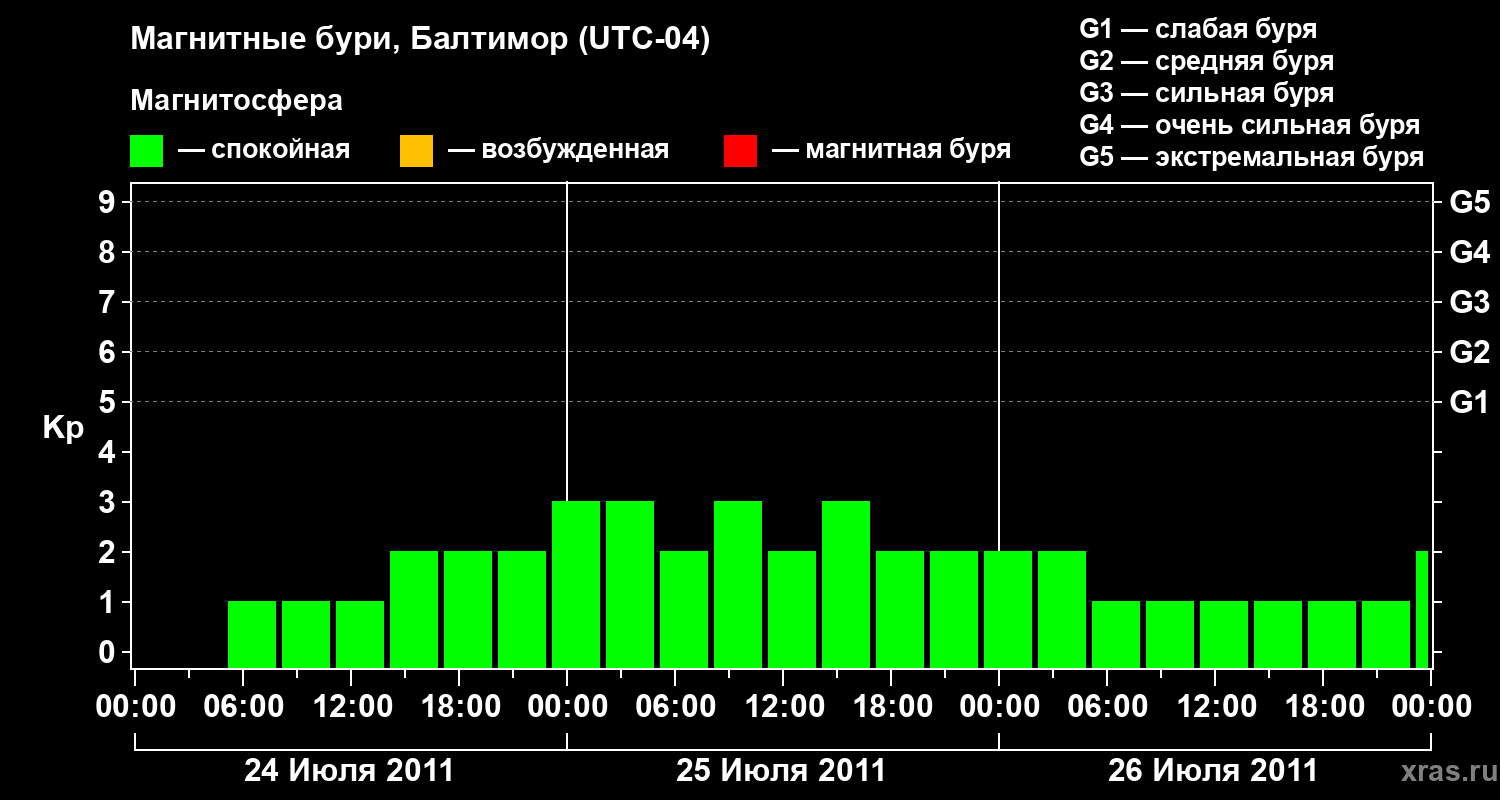Screen dimensions: 1500x800
Task: Click the Kp axis value 3
Action: [109, 502]
